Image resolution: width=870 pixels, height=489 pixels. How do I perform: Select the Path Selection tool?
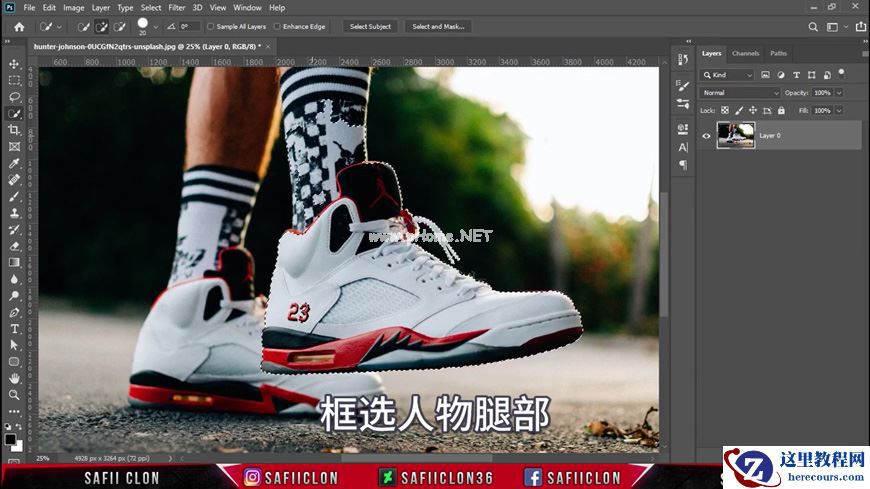(x=14, y=345)
